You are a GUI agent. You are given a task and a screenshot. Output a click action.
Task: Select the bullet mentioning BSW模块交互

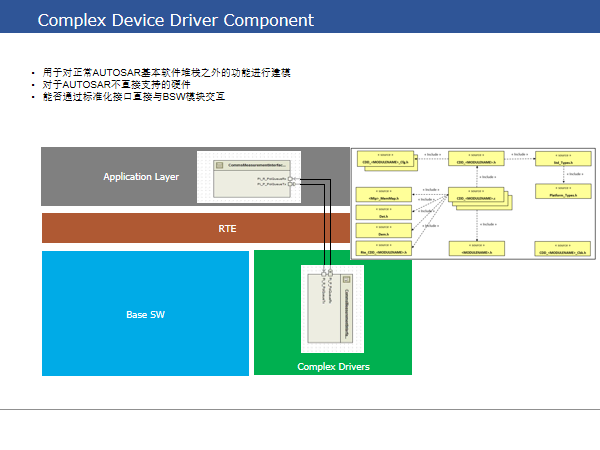coord(134,96)
